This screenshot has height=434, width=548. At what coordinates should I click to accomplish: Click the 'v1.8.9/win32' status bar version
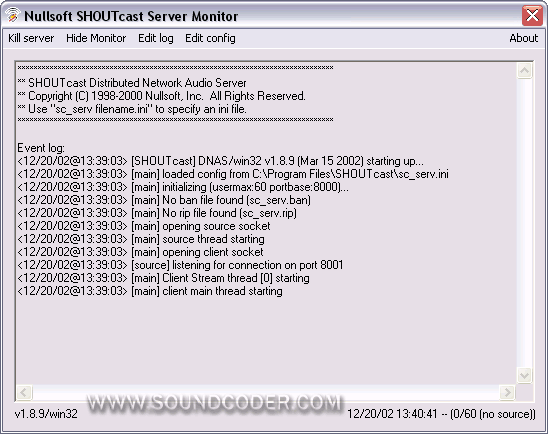pos(46,414)
